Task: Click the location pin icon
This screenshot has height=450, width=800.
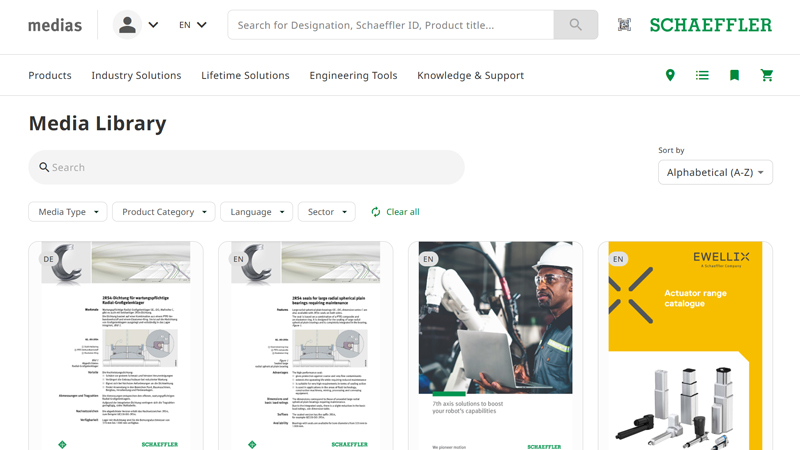Action: point(670,75)
